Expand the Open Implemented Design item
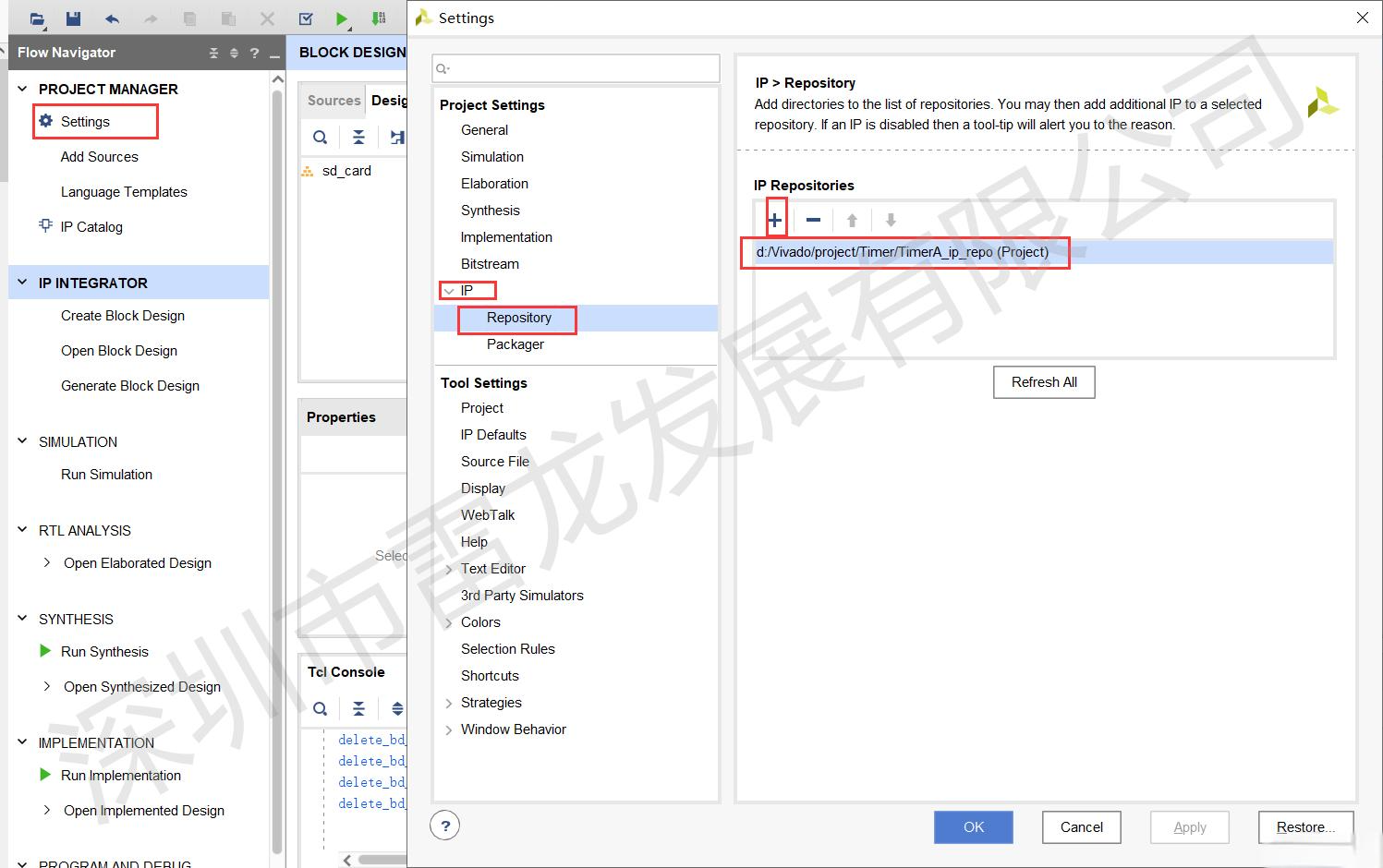Image resolution: width=1383 pixels, height=868 pixels. coord(47,810)
